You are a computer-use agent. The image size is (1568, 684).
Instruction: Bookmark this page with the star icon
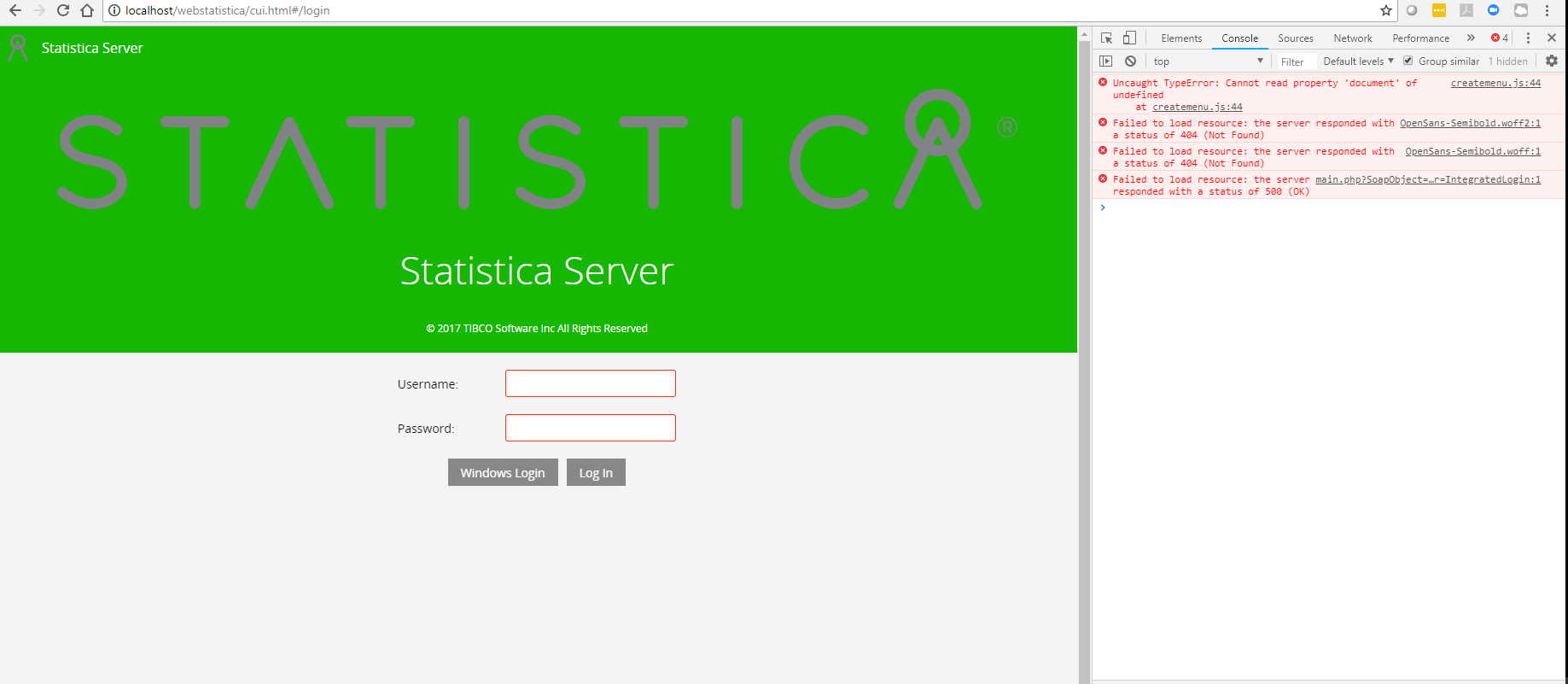coord(1385,10)
